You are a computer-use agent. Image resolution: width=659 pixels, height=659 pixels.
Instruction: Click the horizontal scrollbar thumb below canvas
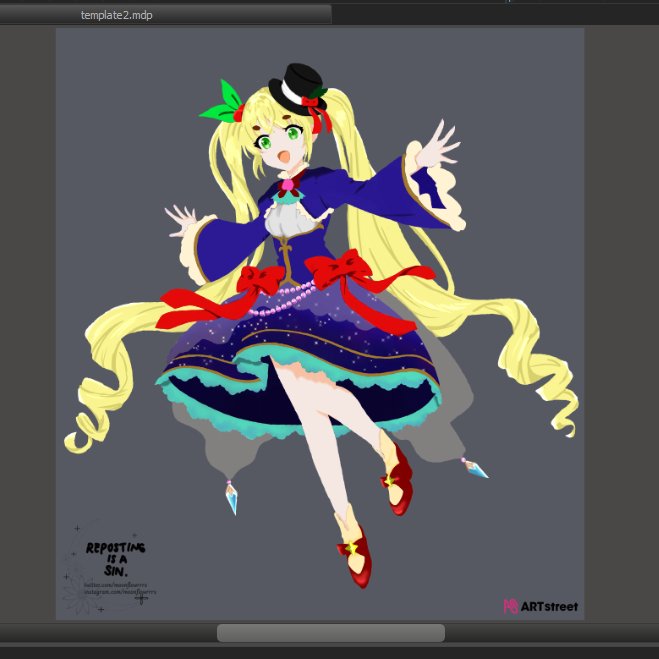[331, 633]
